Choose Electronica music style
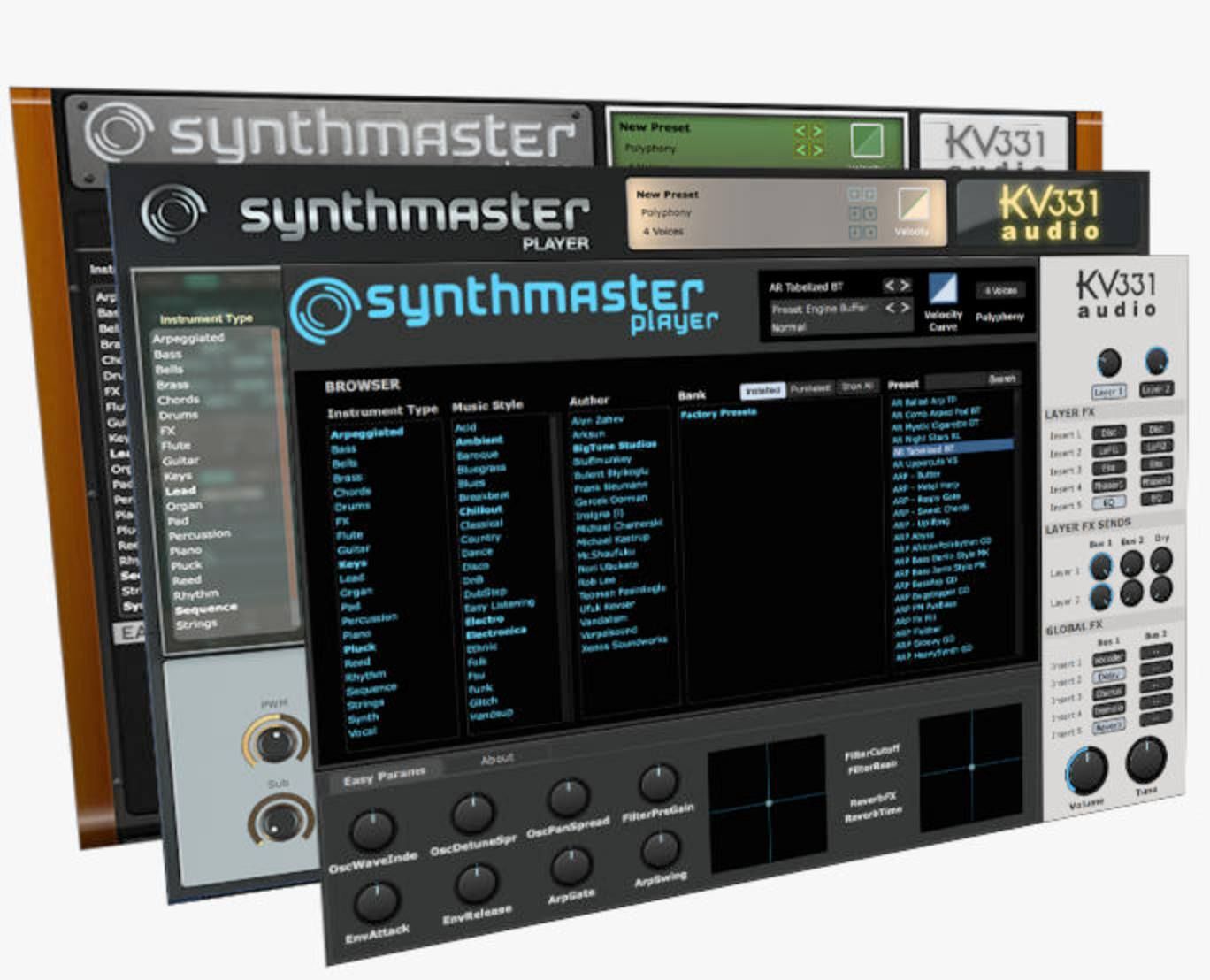The width and height of the screenshot is (1210, 980). coord(495,632)
